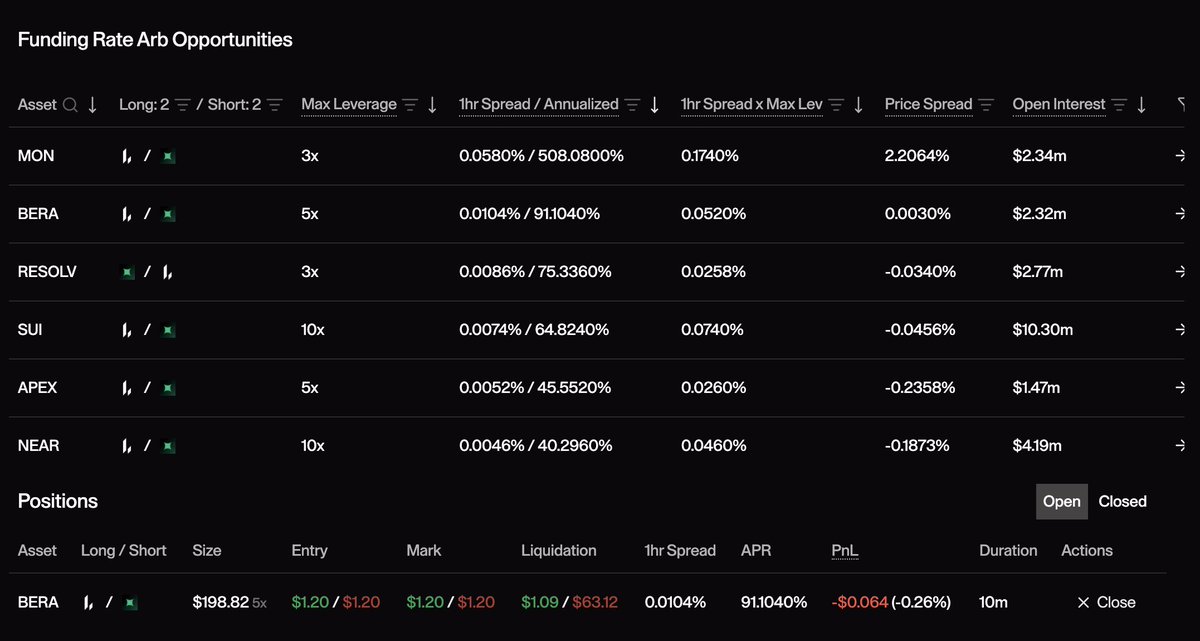This screenshot has height=641, width=1200.
Task: Click the underlined PnL column header
Action: point(845,551)
